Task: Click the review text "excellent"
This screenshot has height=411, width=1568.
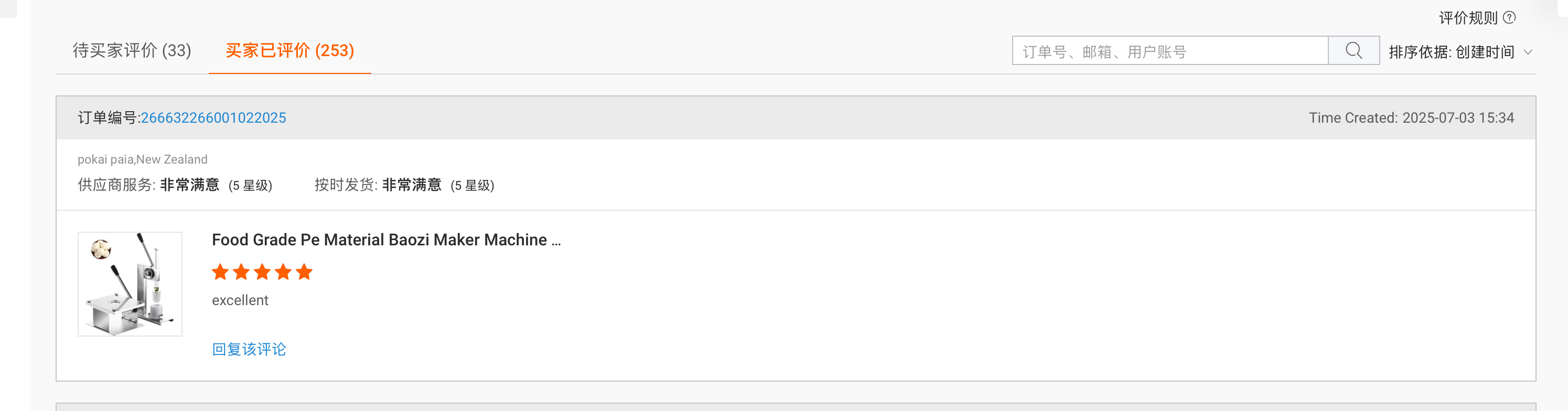Action: [240, 300]
